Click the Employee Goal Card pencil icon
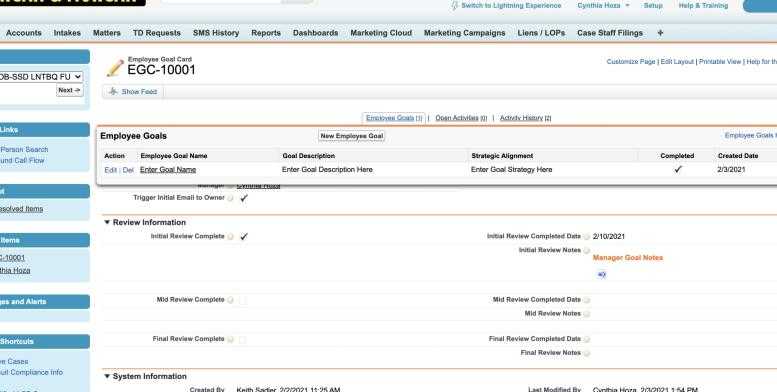Image resolution: width=777 pixels, height=392 pixels. [x=115, y=68]
